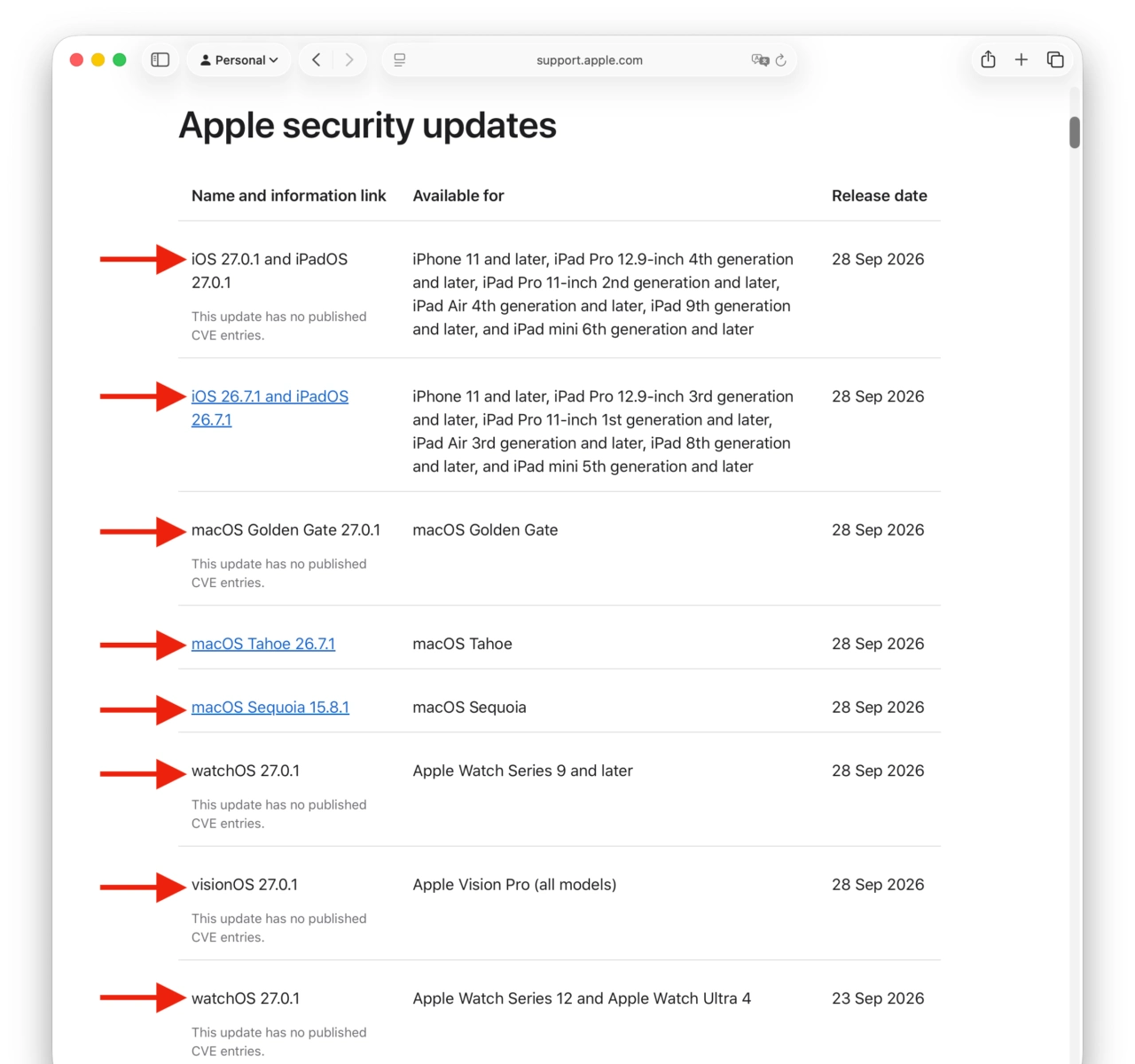Open the macOS Tahoe 26.7.1 link
The height and width of the screenshot is (1064, 1135).
click(263, 644)
